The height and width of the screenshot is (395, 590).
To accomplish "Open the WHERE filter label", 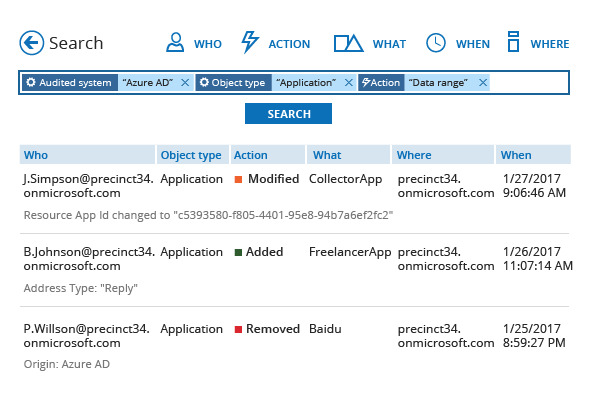I will [x=550, y=44].
